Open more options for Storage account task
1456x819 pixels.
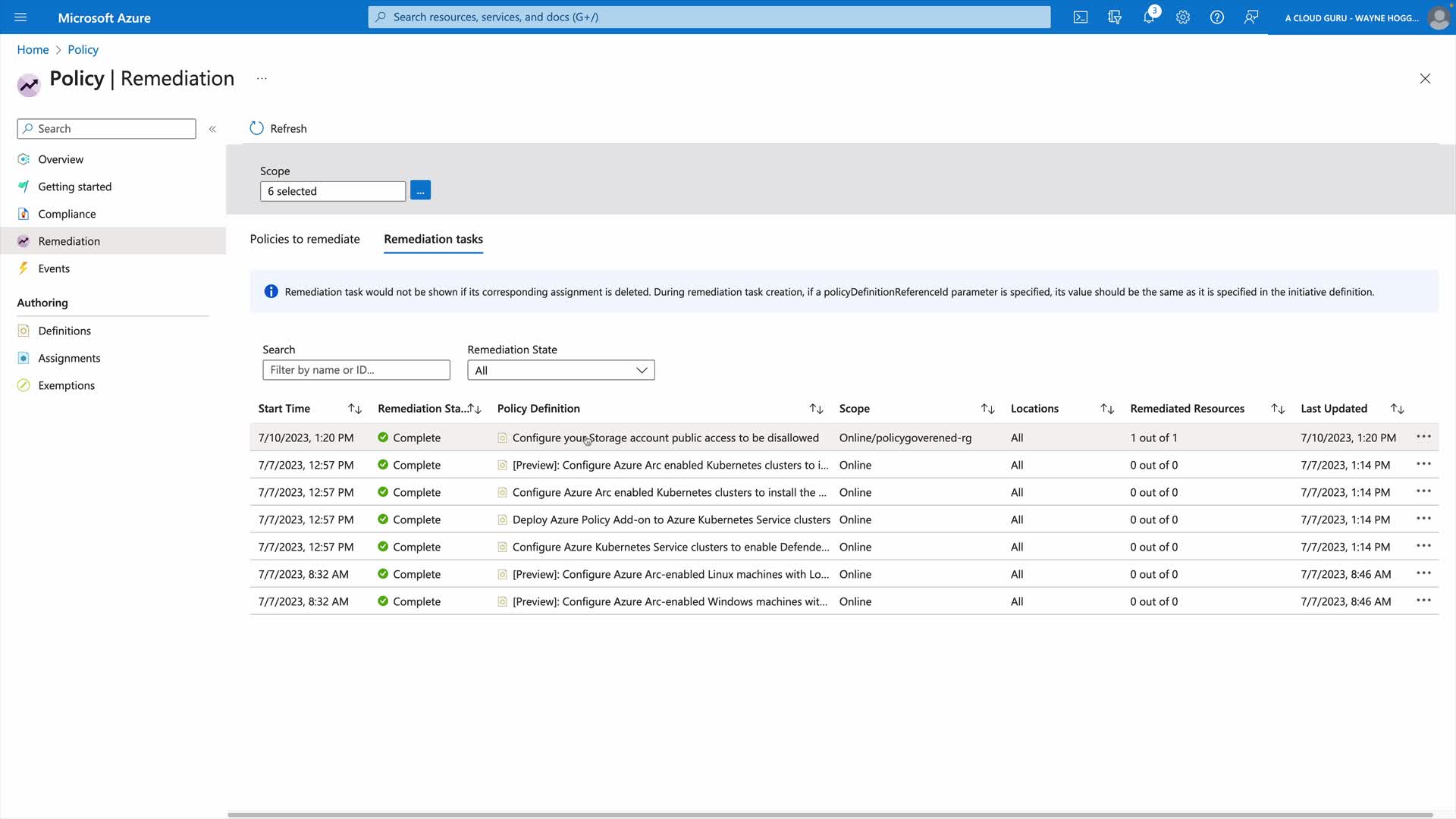pos(1423,437)
